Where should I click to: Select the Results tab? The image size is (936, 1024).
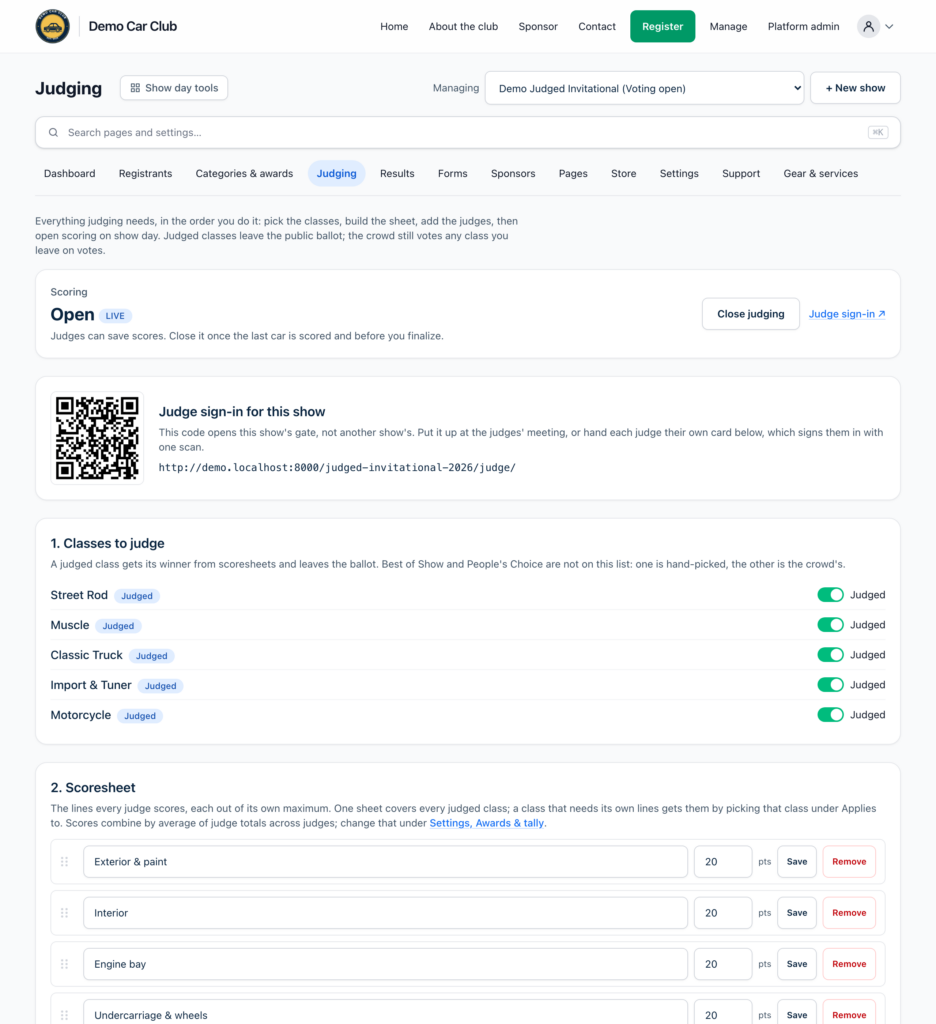[397, 174]
